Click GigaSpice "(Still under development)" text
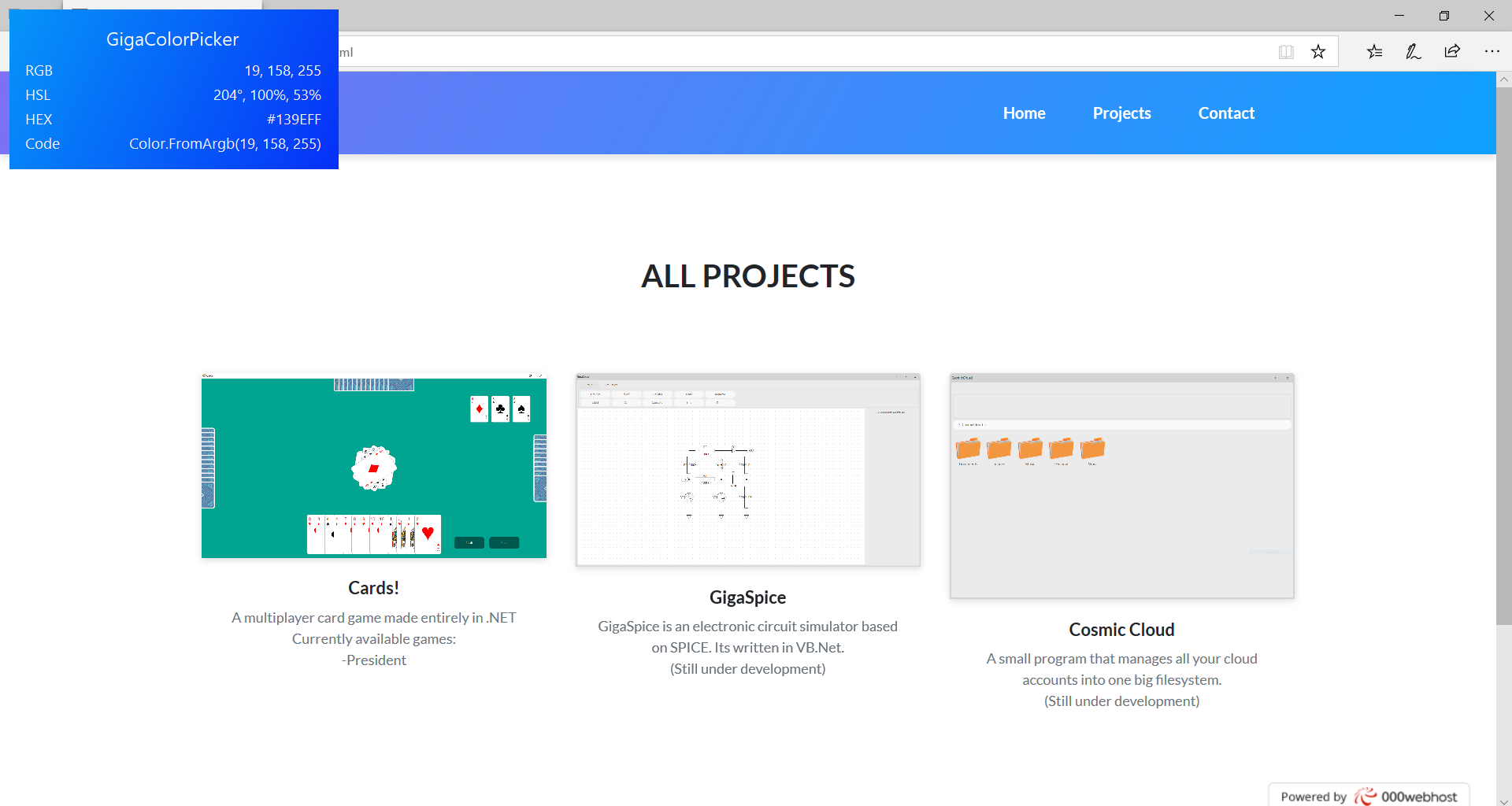 tap(748, 669)
